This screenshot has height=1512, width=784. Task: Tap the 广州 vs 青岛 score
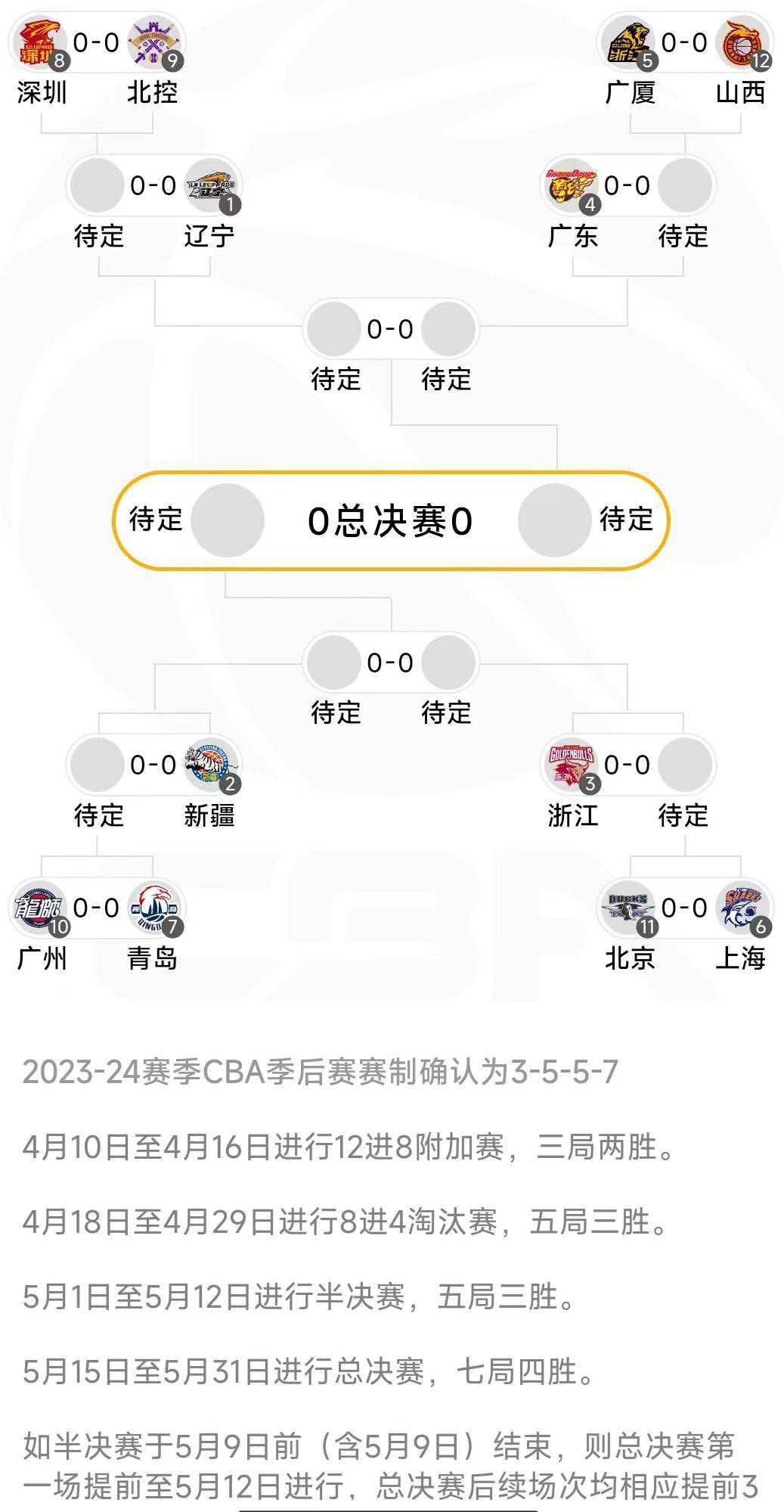97,908
